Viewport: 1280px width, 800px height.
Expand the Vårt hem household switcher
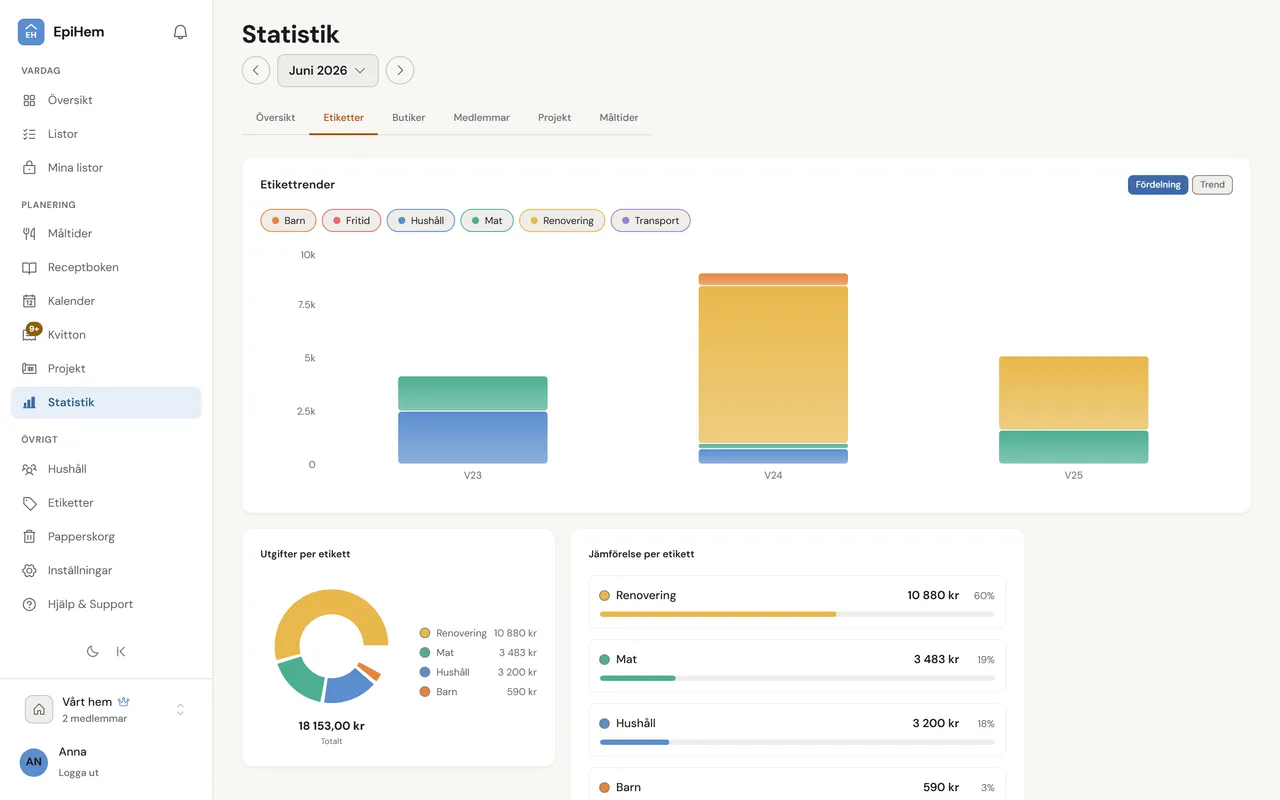(x=180, y=709)
